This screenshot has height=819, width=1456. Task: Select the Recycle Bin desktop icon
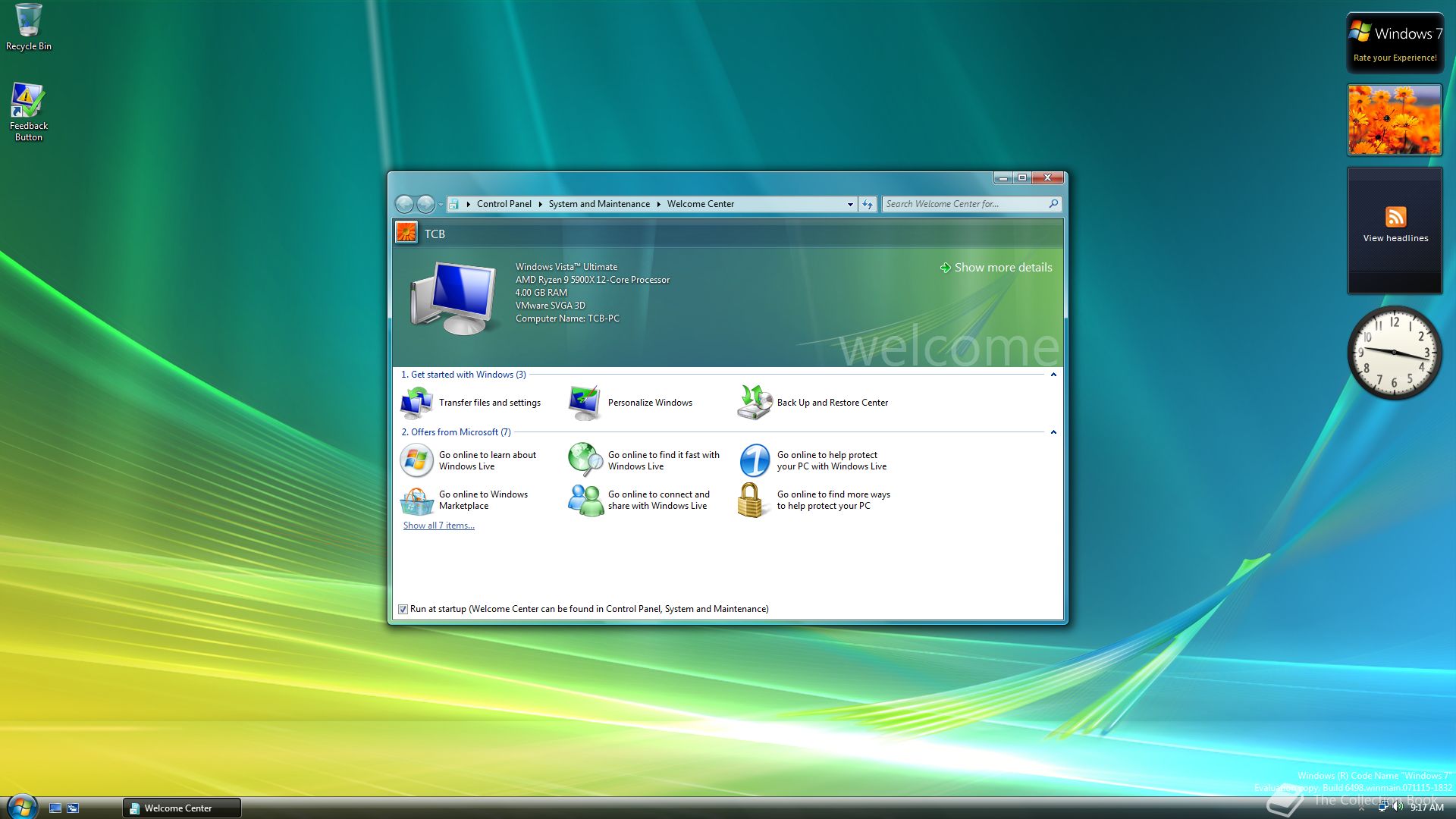point(29,27)
